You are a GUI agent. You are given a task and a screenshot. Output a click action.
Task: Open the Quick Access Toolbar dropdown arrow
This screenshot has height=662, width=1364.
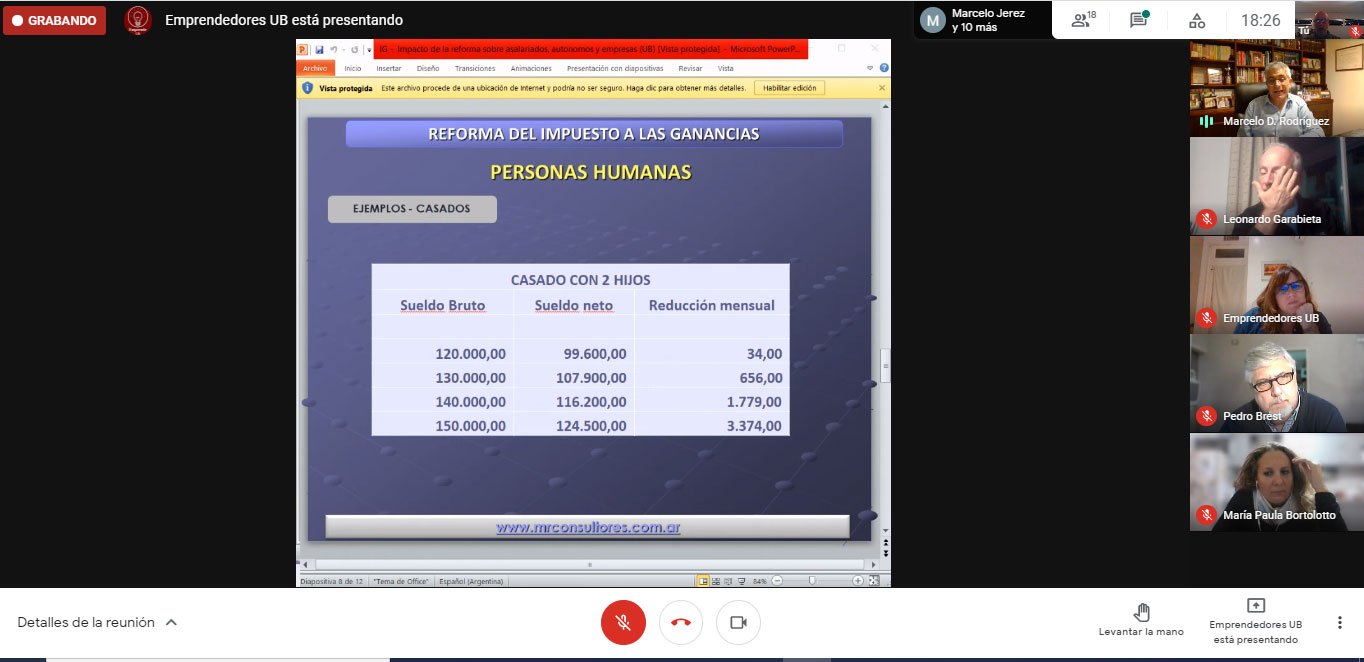pyautogui.click(x=368, y=49)
